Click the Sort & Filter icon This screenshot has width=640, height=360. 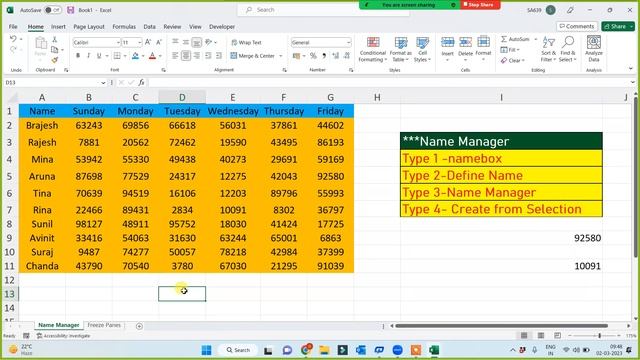tap(549, 42)
